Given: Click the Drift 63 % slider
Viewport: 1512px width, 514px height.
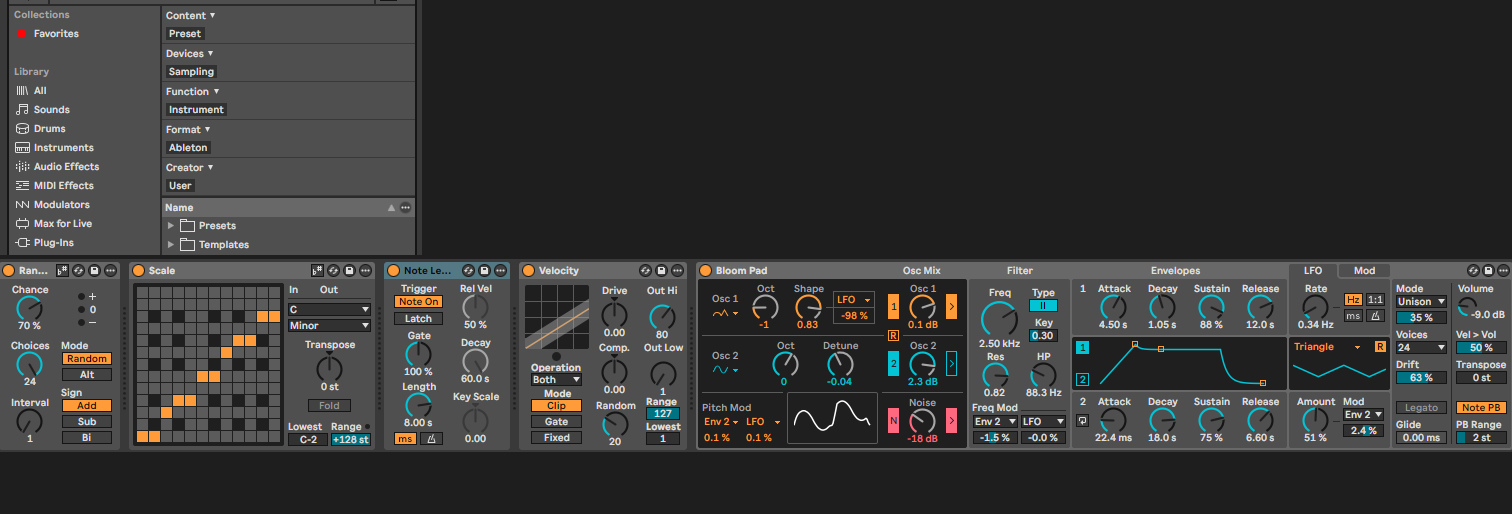Looking at the screenshot, I should pyautogui.click(x=1421, y=378).
